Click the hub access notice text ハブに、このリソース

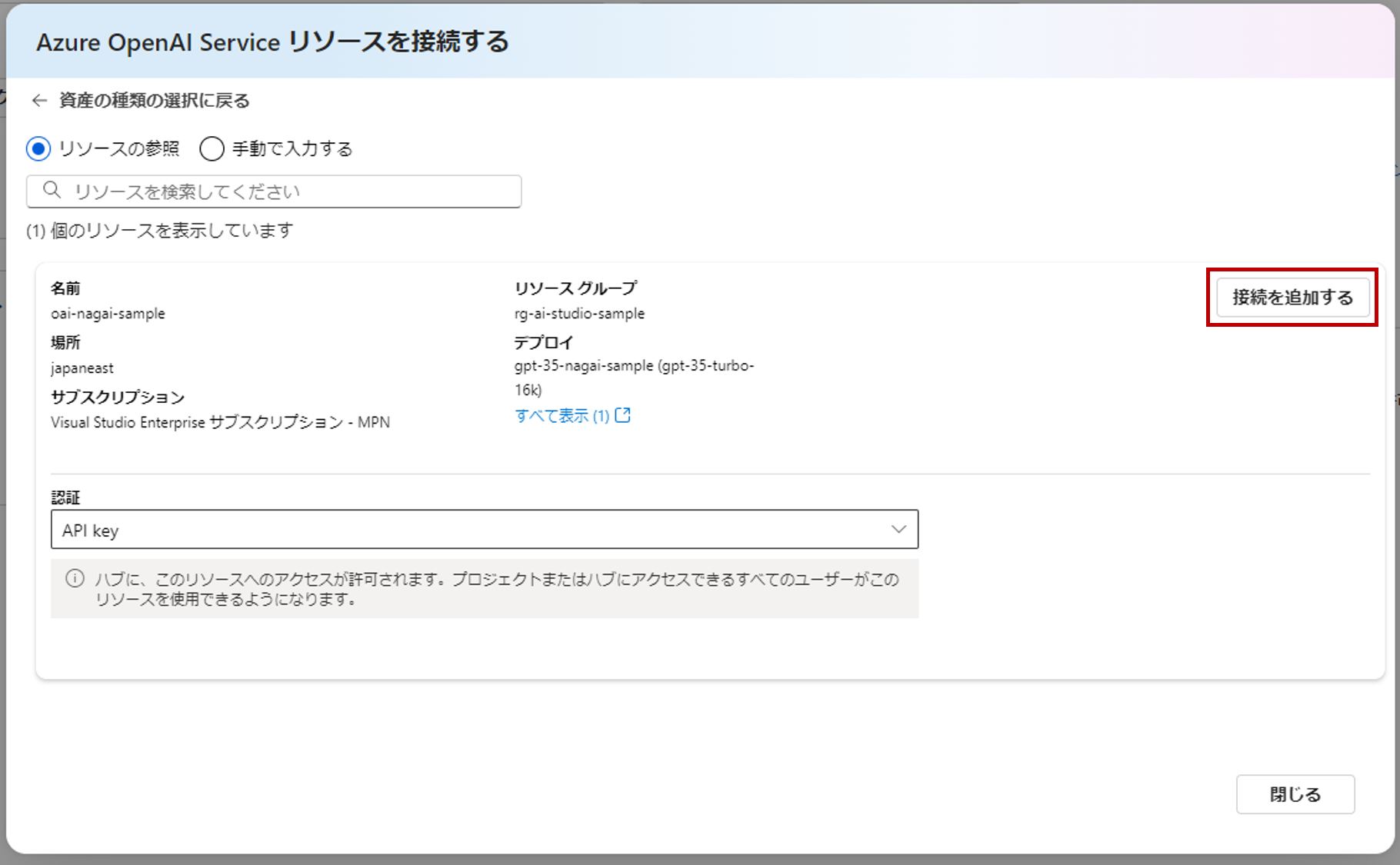coord(497,589)
